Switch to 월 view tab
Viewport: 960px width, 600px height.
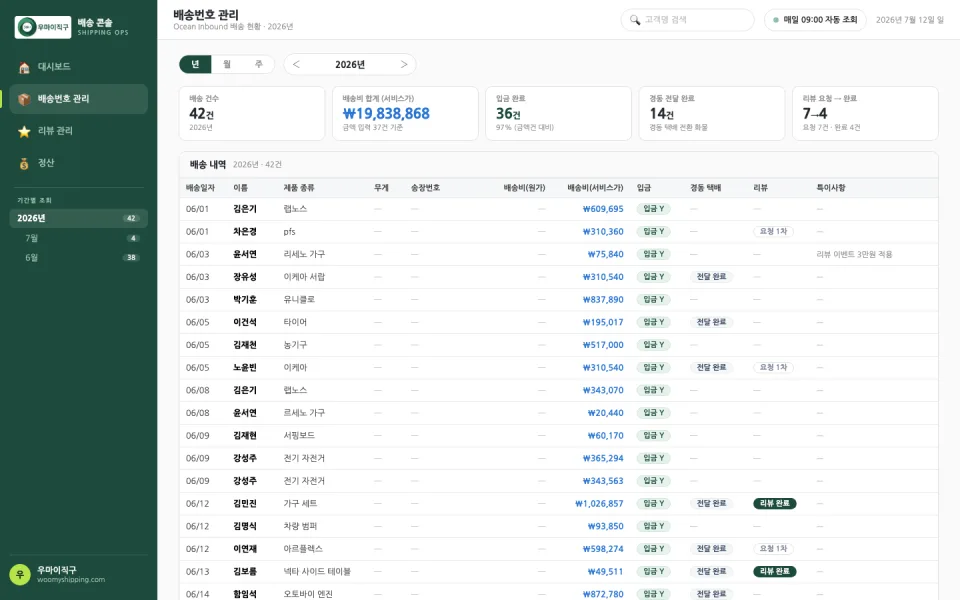click(227, 64)
